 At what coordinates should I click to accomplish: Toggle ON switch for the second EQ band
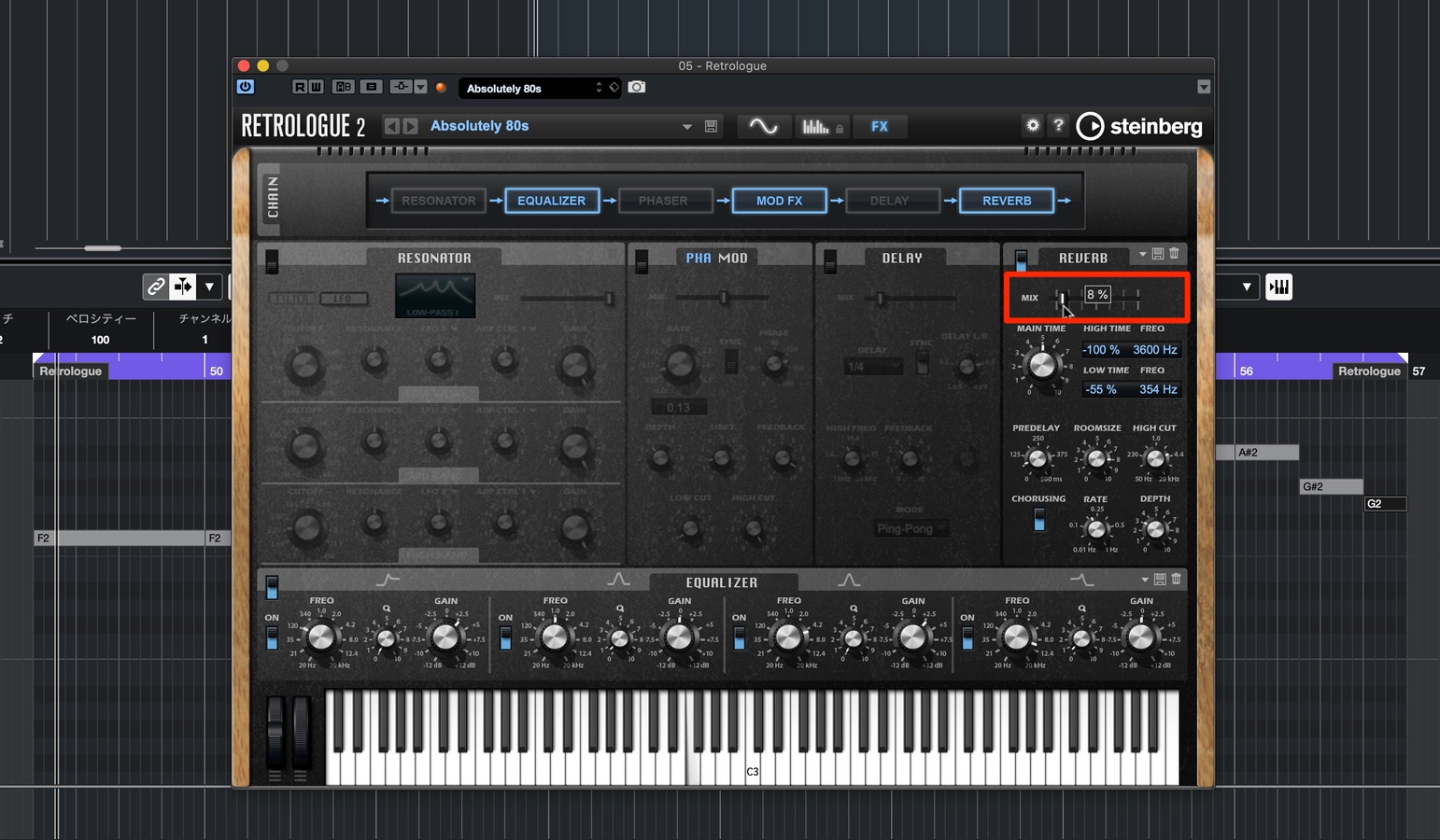(505, 638)
